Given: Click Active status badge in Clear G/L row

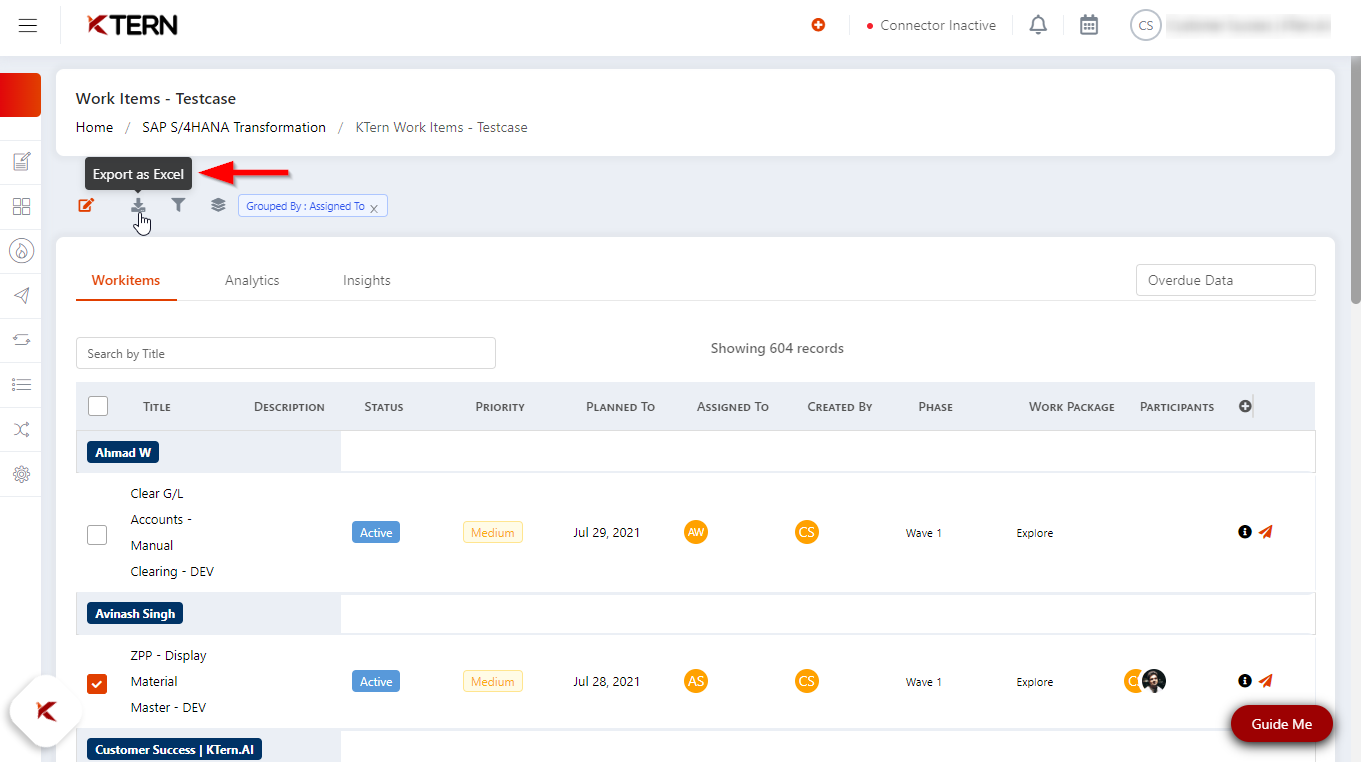Looking at the screenshot, I should point(376,532).
